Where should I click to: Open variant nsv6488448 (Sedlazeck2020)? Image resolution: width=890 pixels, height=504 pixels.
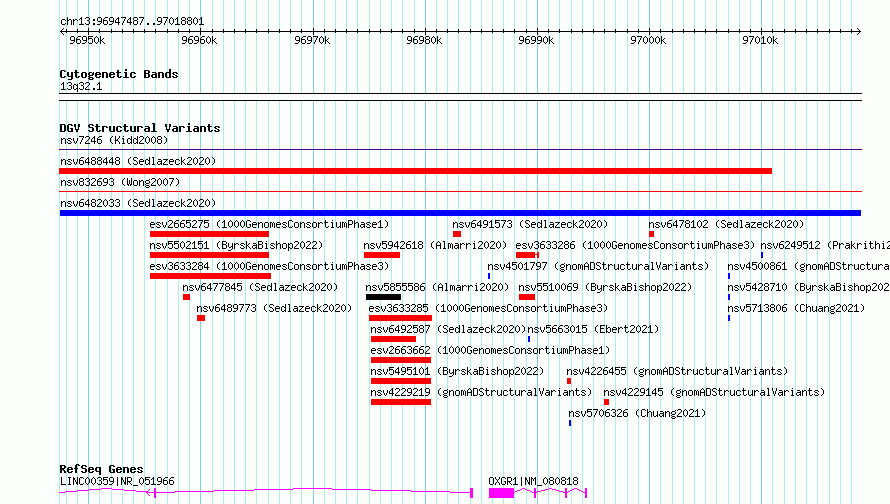(138, 161)
